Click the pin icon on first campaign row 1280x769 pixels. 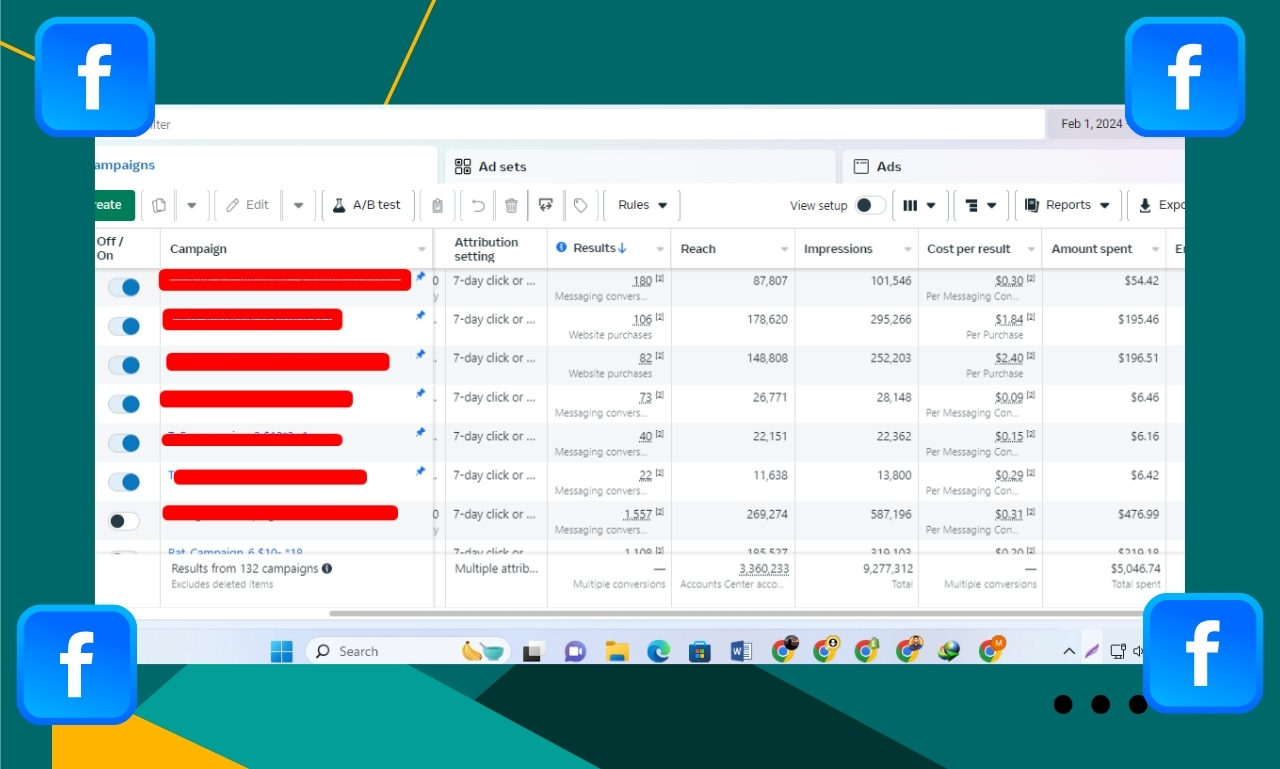[420, 277]
